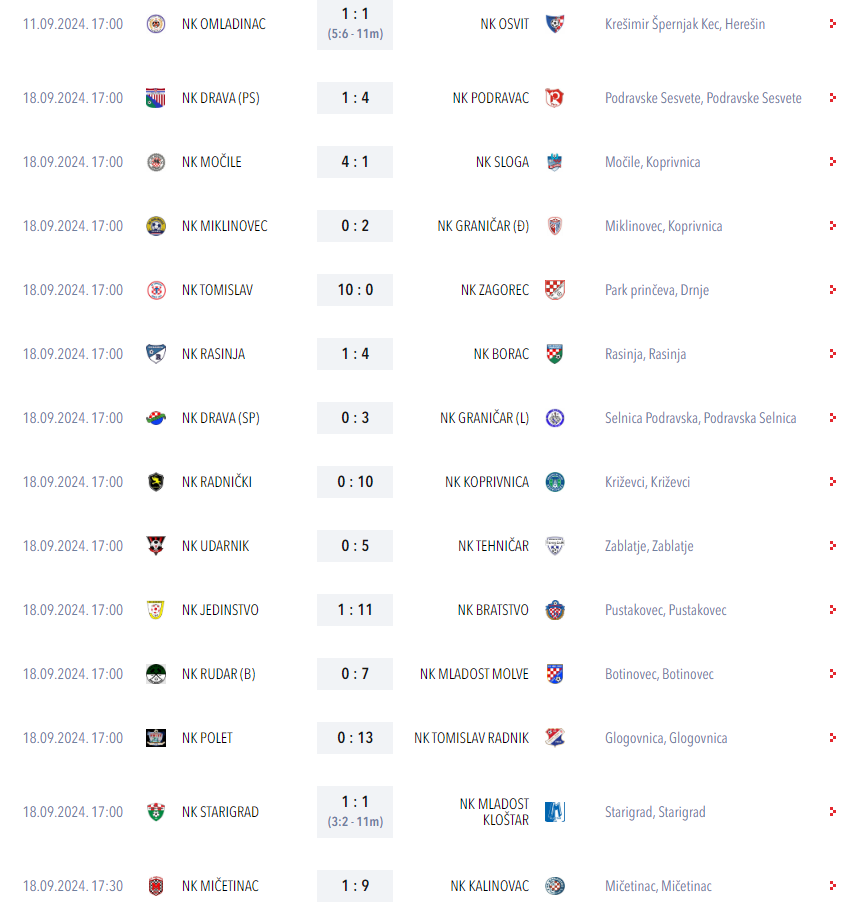Click the NK Podravac club crest

click(x=555, y=98)
